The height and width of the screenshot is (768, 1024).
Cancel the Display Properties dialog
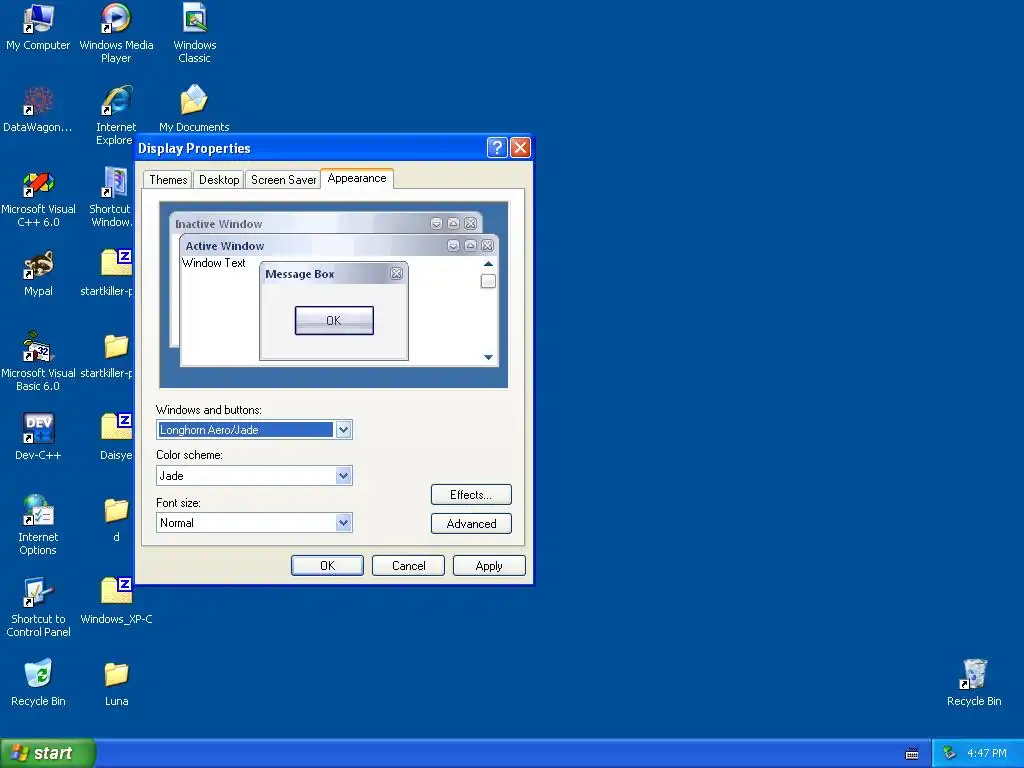[x=408, y=566]
